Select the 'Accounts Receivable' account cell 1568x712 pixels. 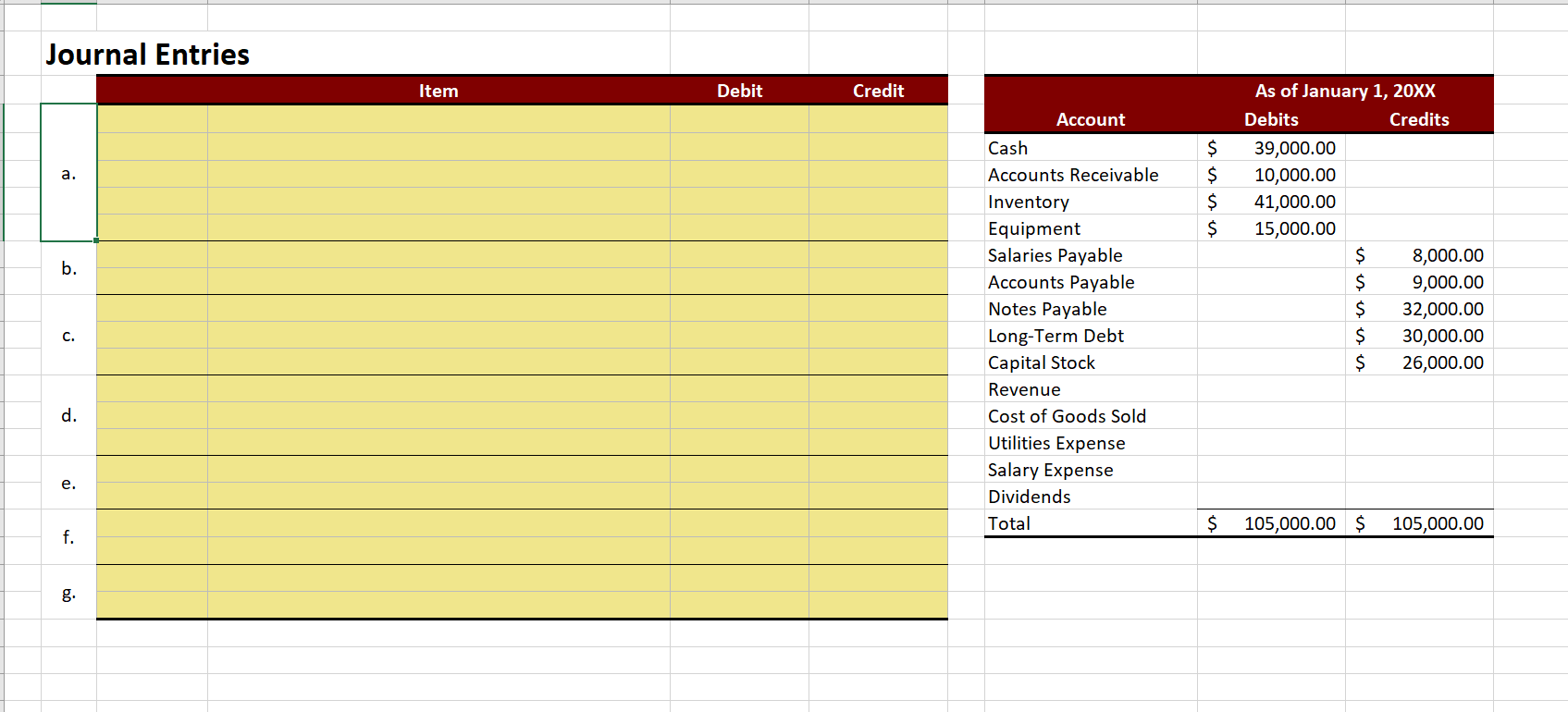1091,175
